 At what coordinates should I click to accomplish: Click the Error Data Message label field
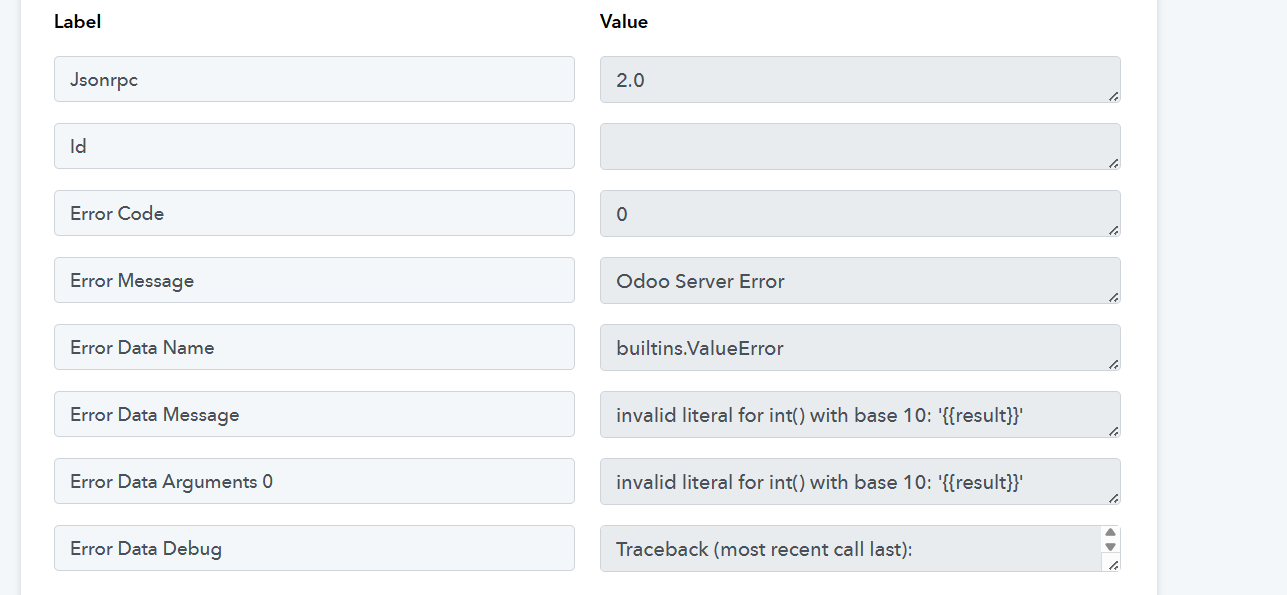coord(314,414)
